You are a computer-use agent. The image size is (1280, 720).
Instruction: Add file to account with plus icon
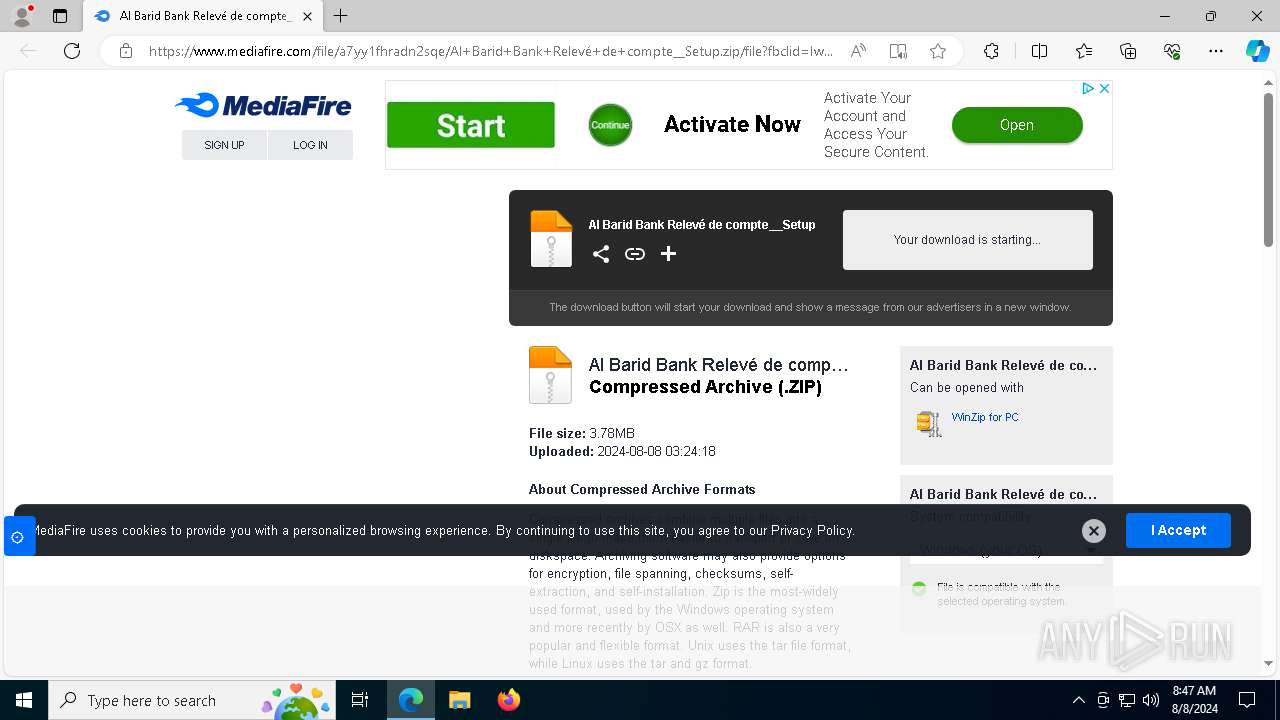[x=669, y=254]
